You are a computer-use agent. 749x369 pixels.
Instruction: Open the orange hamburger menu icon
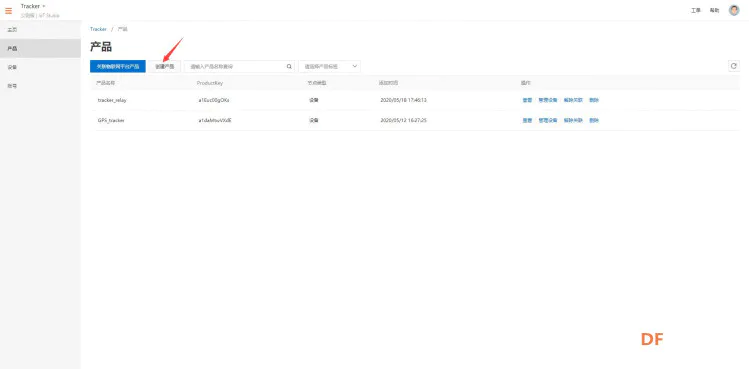coord(9,11)
